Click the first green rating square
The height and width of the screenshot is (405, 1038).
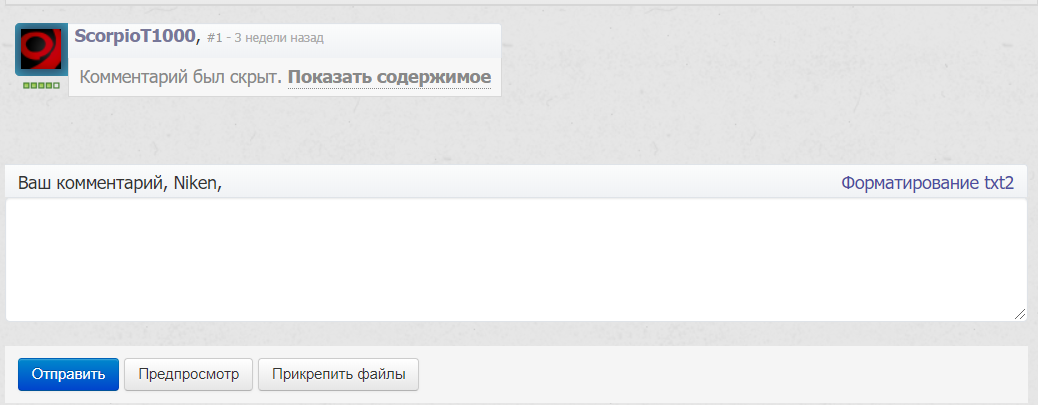(x=26, y=85)
